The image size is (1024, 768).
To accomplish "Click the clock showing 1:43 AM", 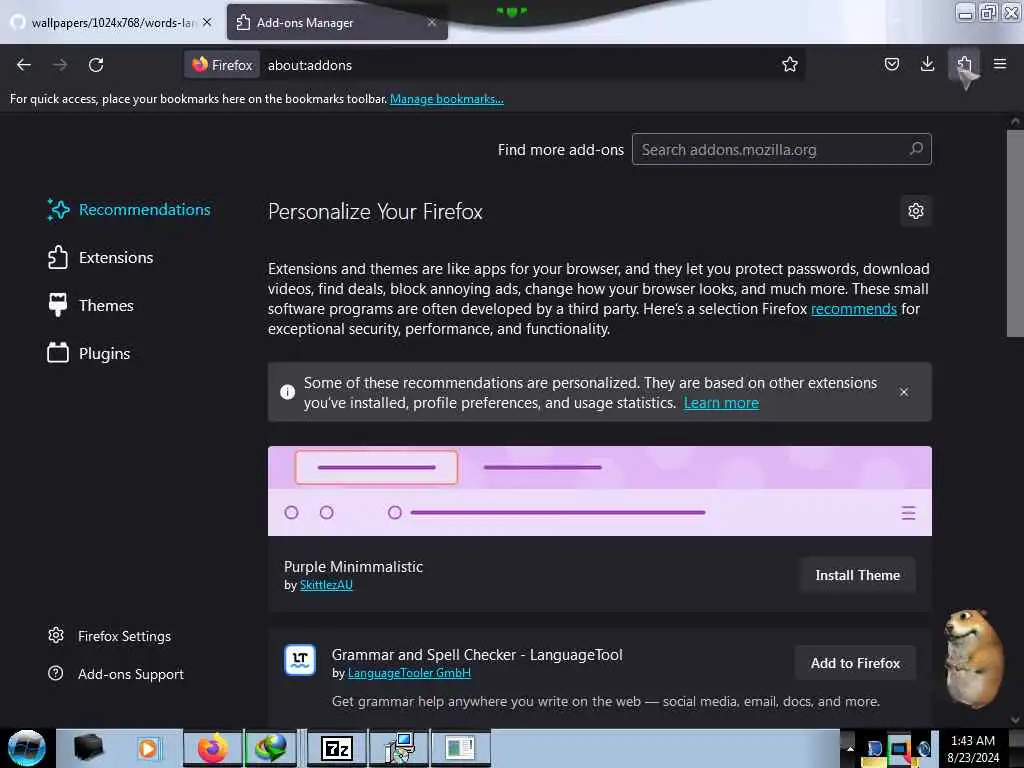I will pyautogui.click(x=973, y=748).
